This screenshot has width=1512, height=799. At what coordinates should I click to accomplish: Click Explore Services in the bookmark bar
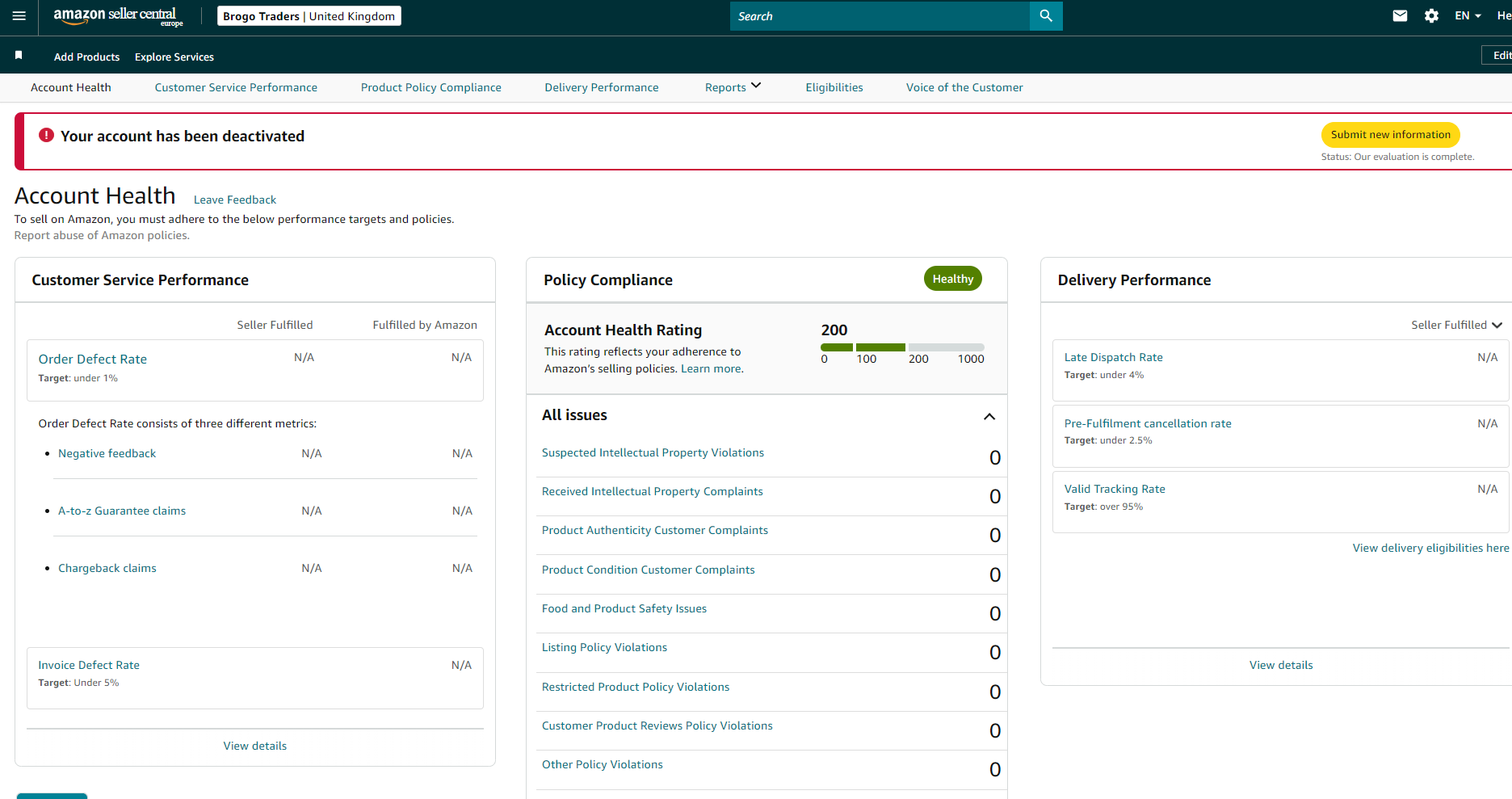click(x=174, y=57)
